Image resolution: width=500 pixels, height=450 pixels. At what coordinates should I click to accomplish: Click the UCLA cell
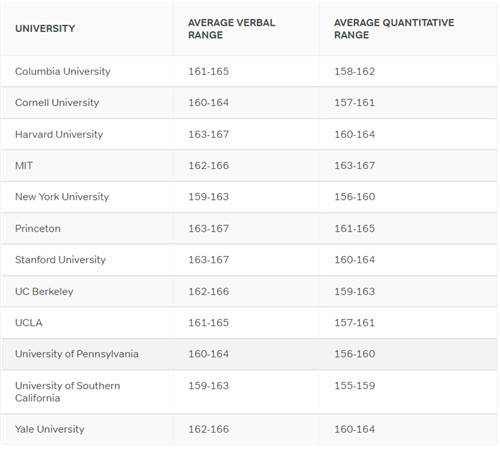click(x=29, y=323)
